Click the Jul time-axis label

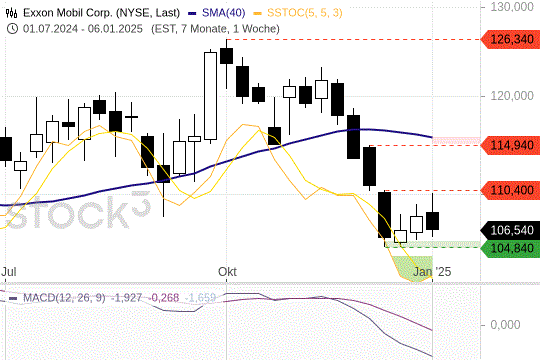point(9,271)
